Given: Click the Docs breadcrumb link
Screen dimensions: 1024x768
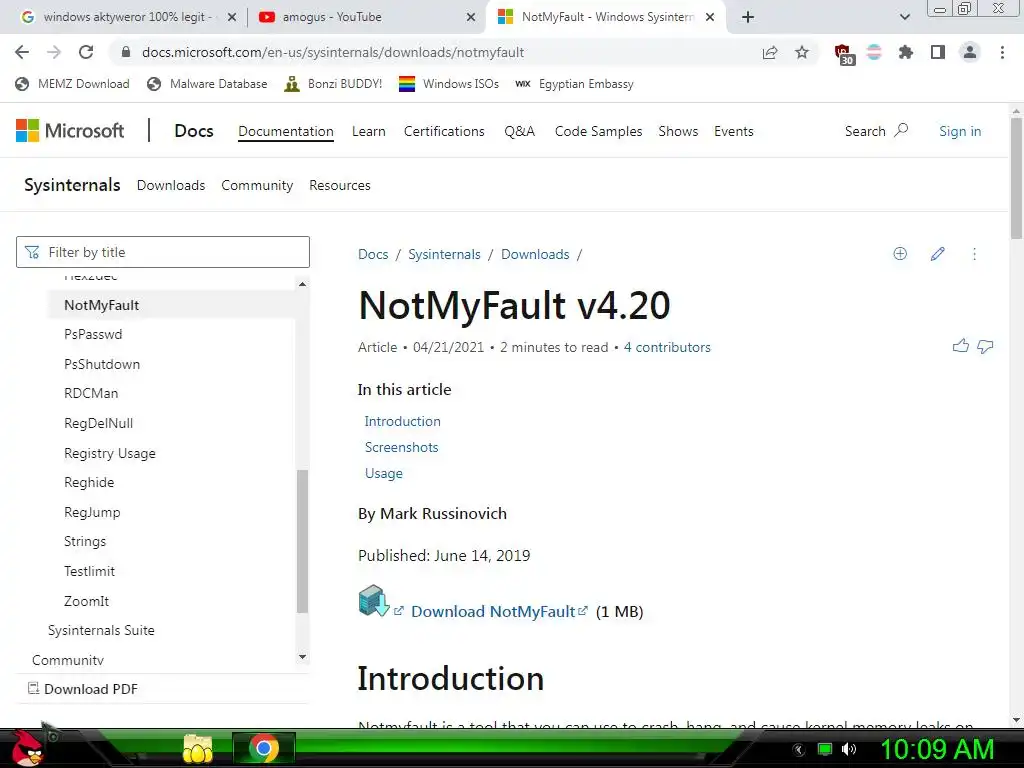Looking at the screenshot, I should 373,254.
